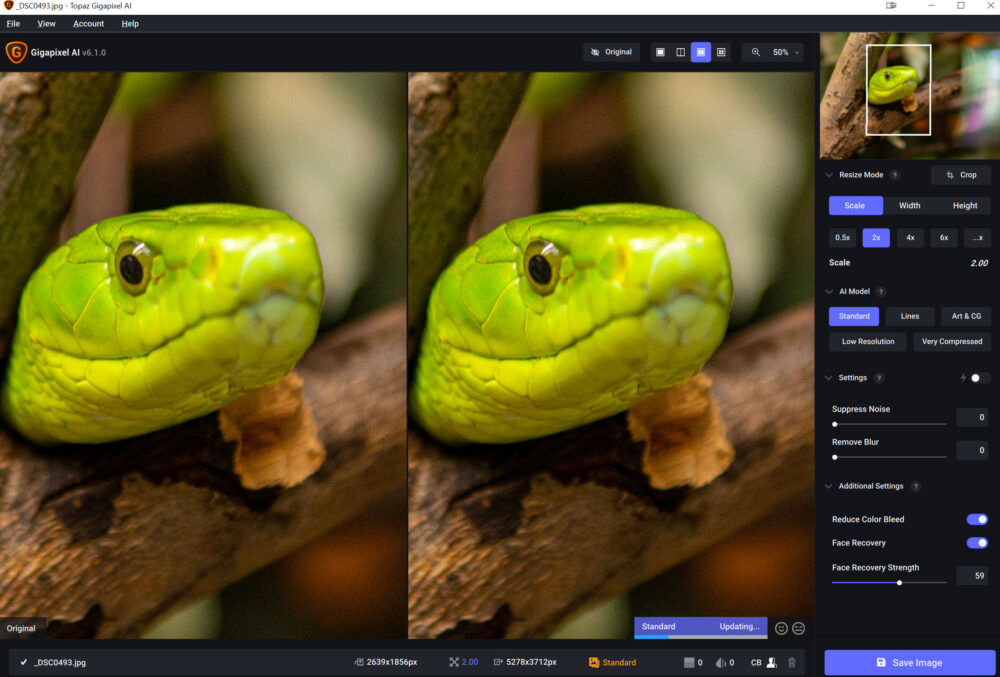Click the unhappy face feedback icon
This screenshot has width=1000, height=677.
tap(798, 628)
